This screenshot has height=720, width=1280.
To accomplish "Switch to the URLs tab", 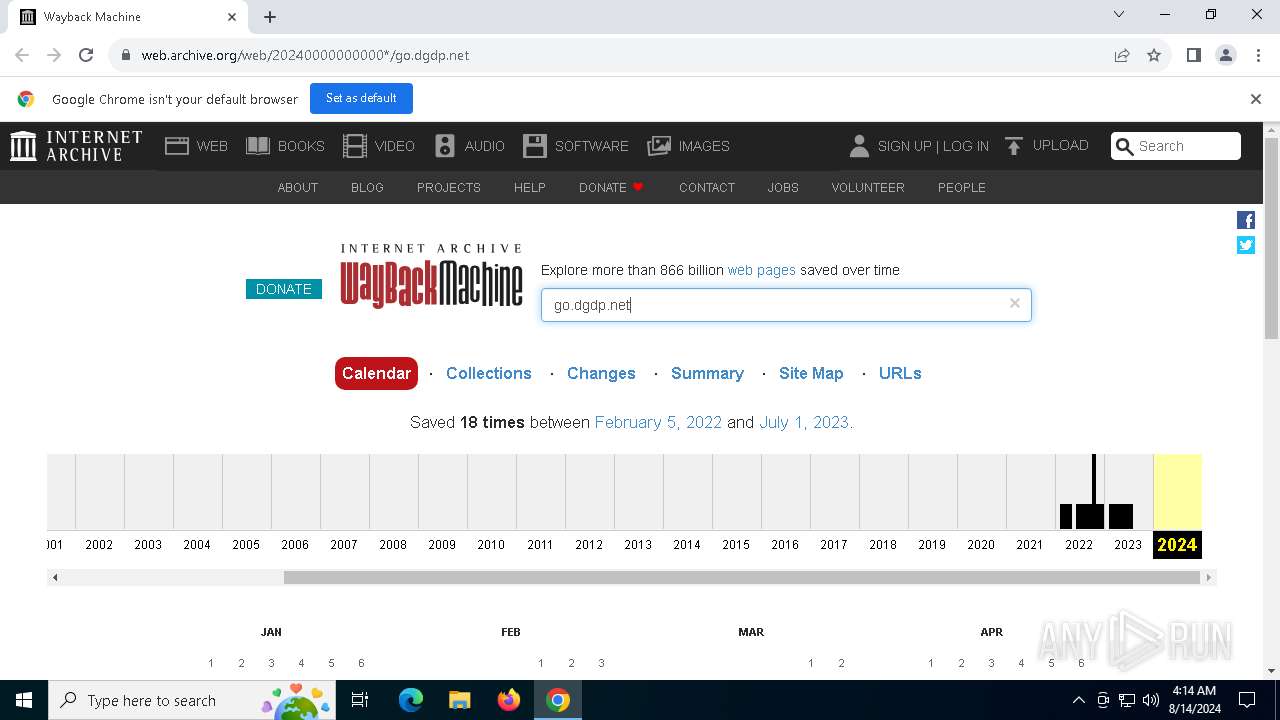I will pyautogui.click(x=900, y=373).
